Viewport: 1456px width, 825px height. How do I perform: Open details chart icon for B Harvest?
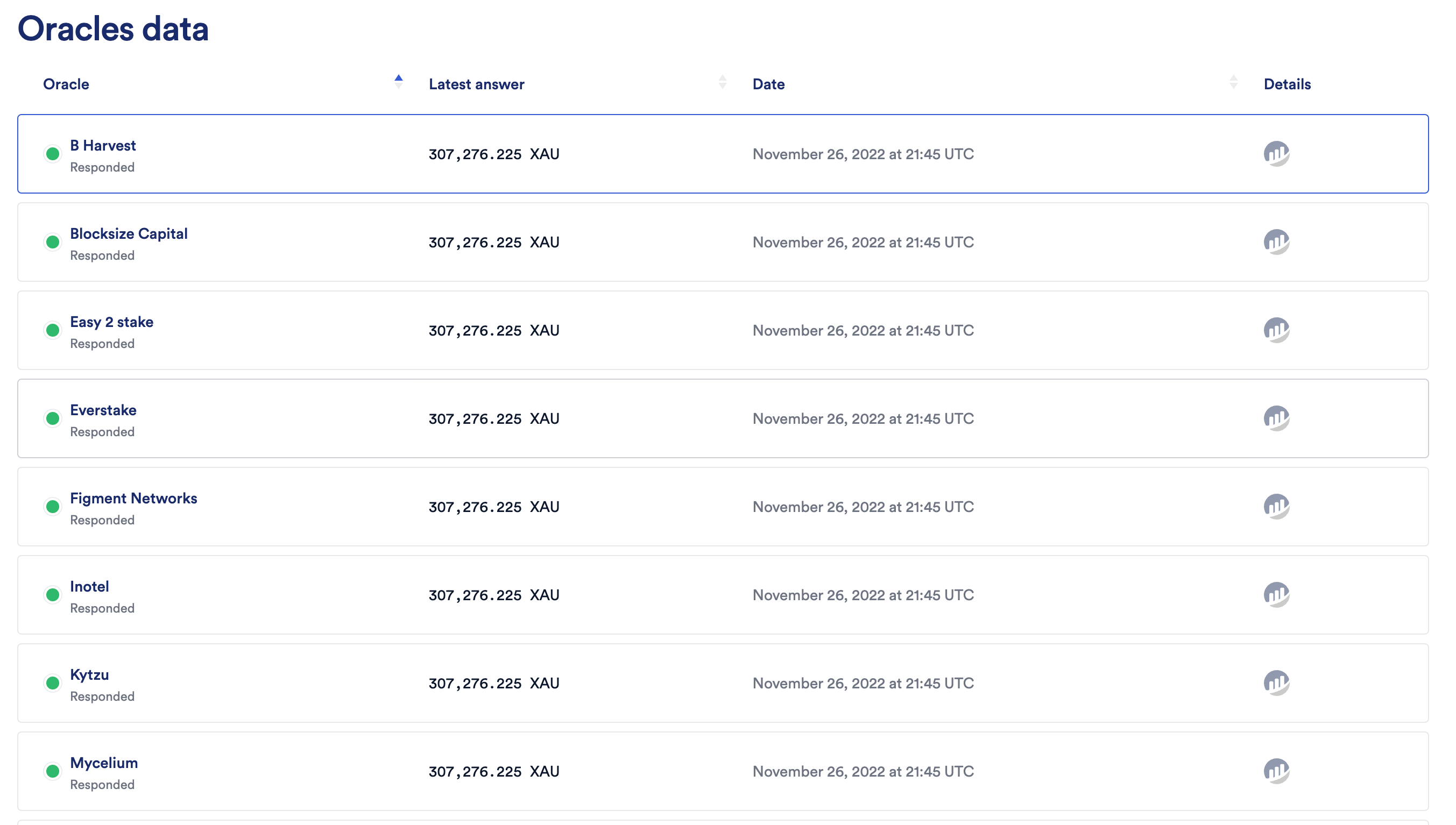[1276, 154]
